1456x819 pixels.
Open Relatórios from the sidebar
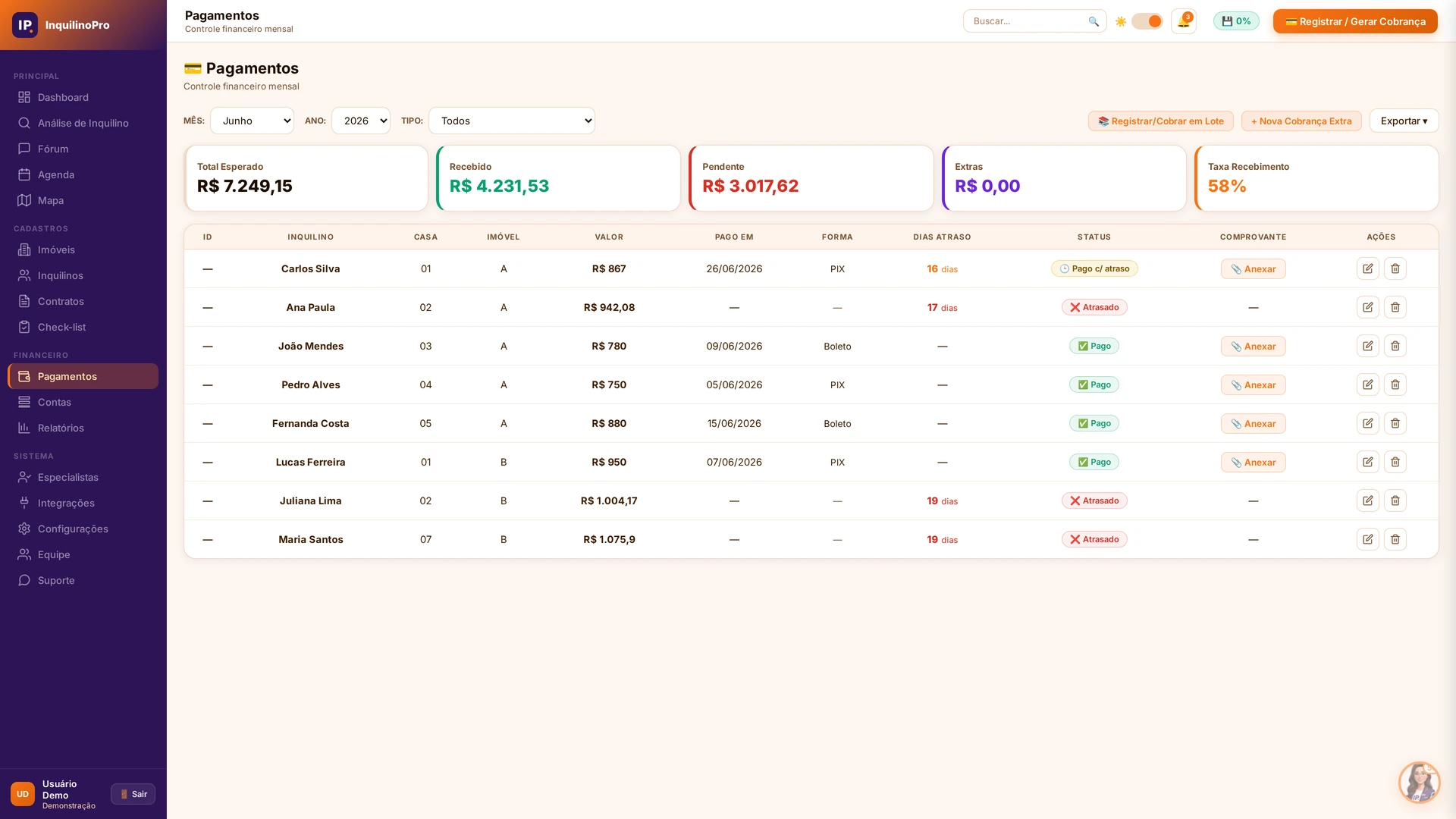coord(61,428)
